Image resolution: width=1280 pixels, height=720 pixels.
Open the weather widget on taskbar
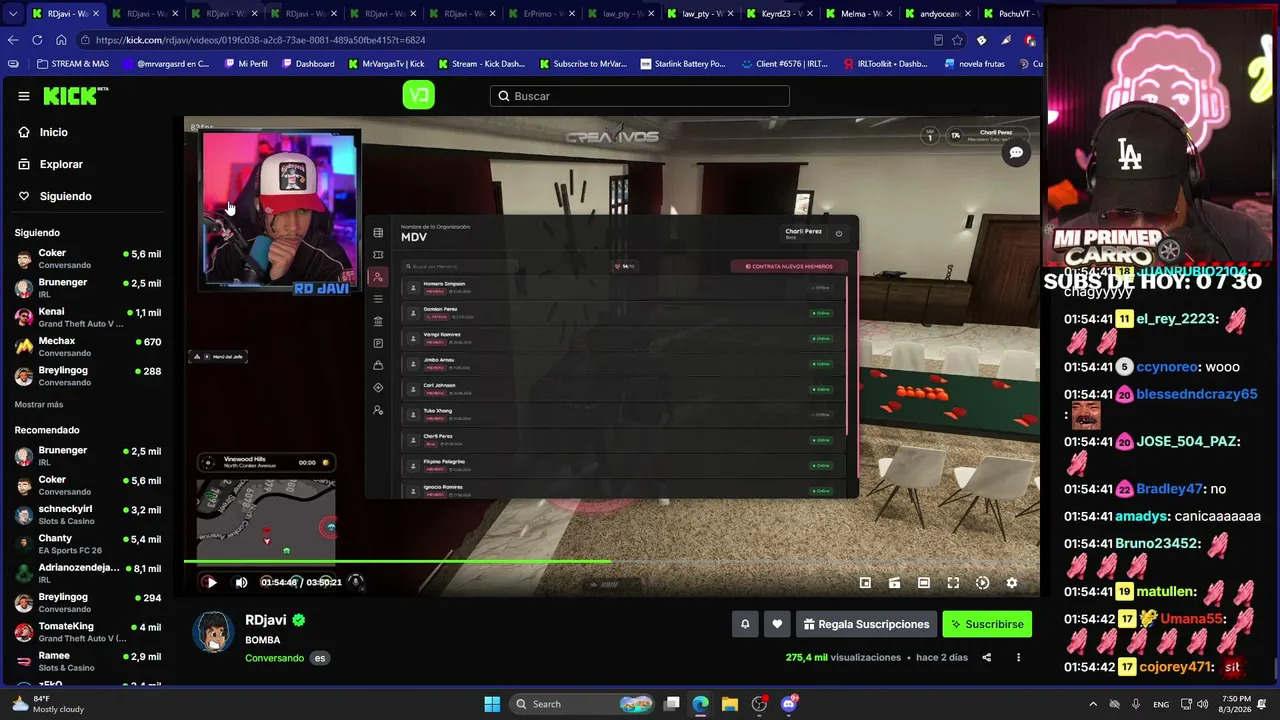(46, 704)
